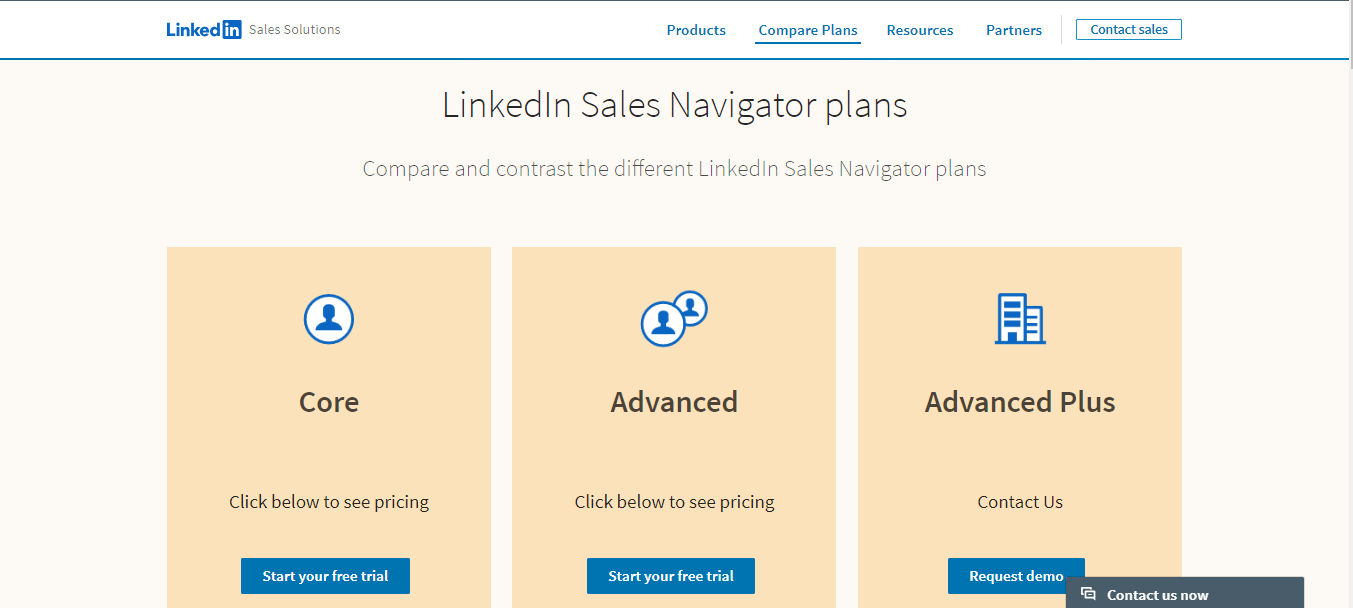Click the Contact sales button
Image resolution: width=1353 pixels, height=608 pixels.
pyautogui.click(x=1128, y=29)
